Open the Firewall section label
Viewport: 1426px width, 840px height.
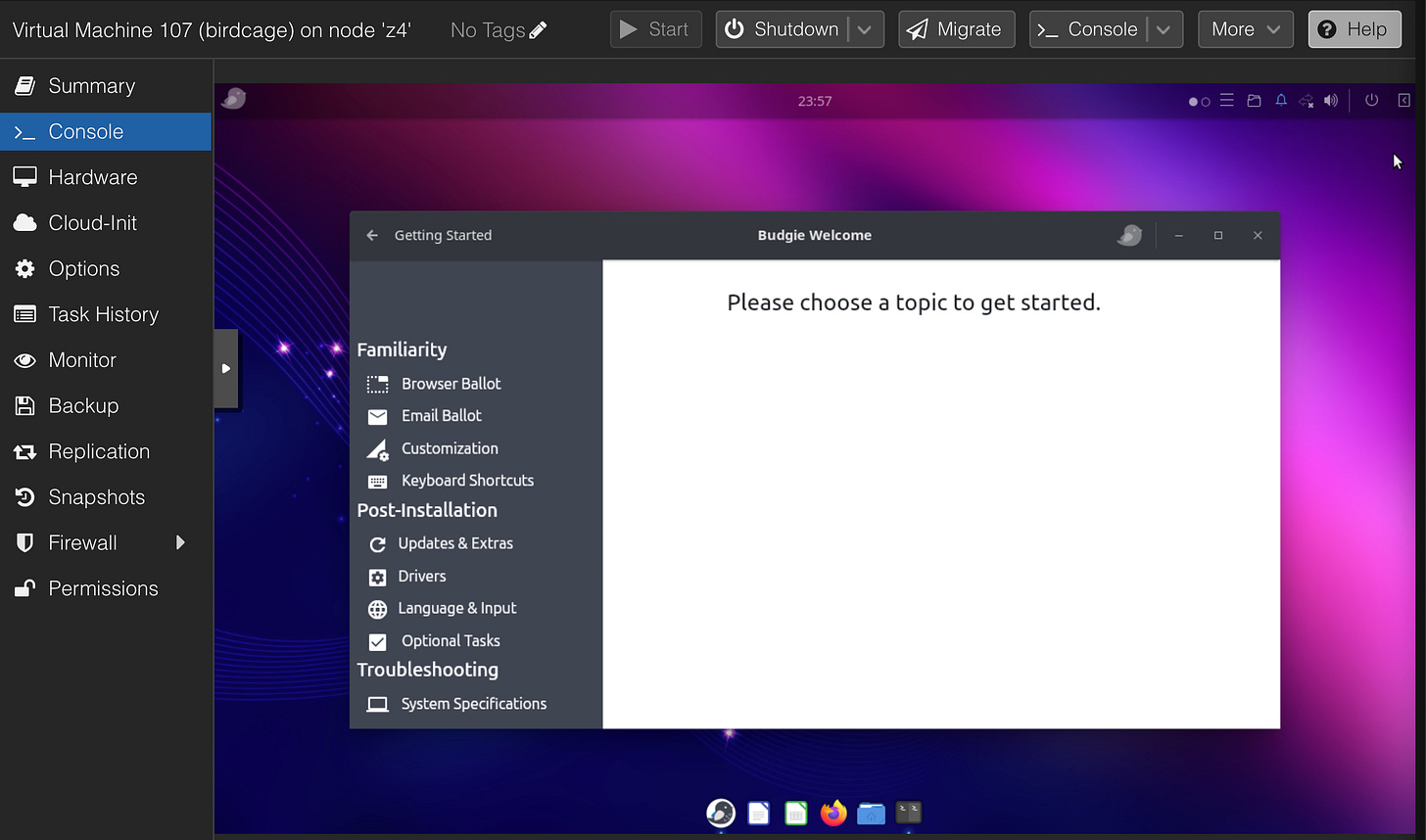point(82,543)
